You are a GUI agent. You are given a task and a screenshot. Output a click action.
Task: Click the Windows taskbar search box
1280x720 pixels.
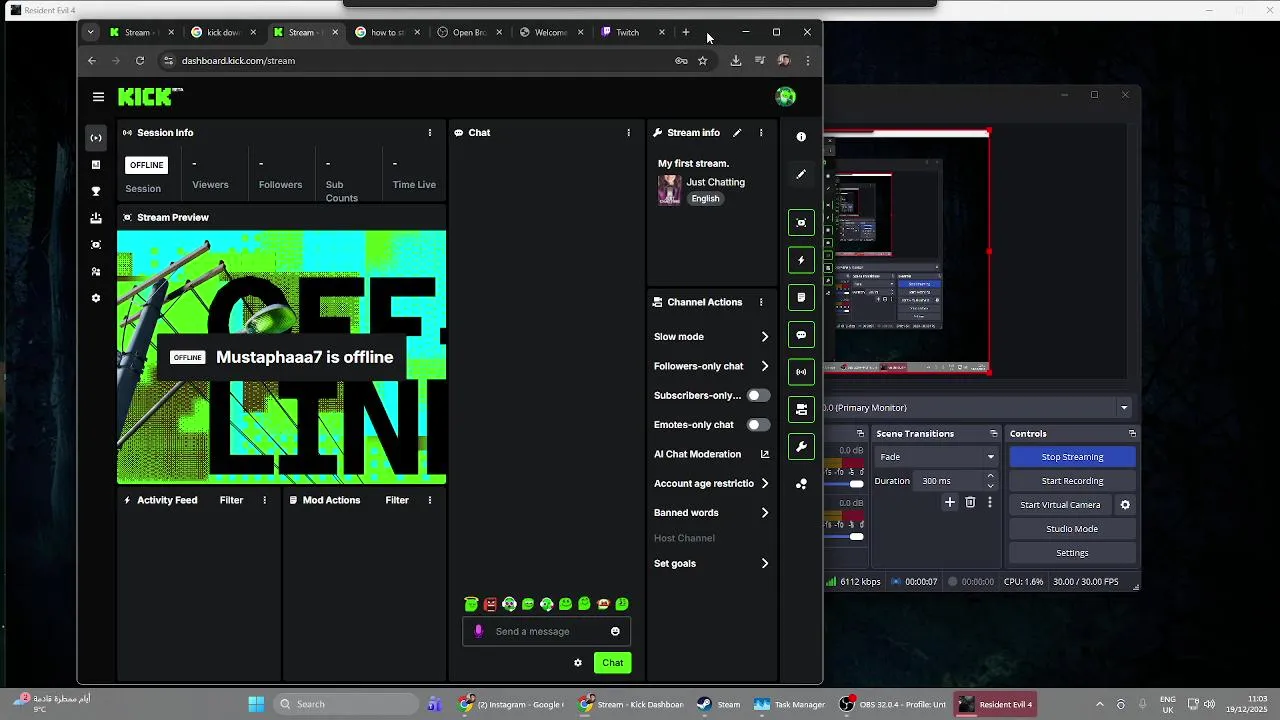click(345, 704)
